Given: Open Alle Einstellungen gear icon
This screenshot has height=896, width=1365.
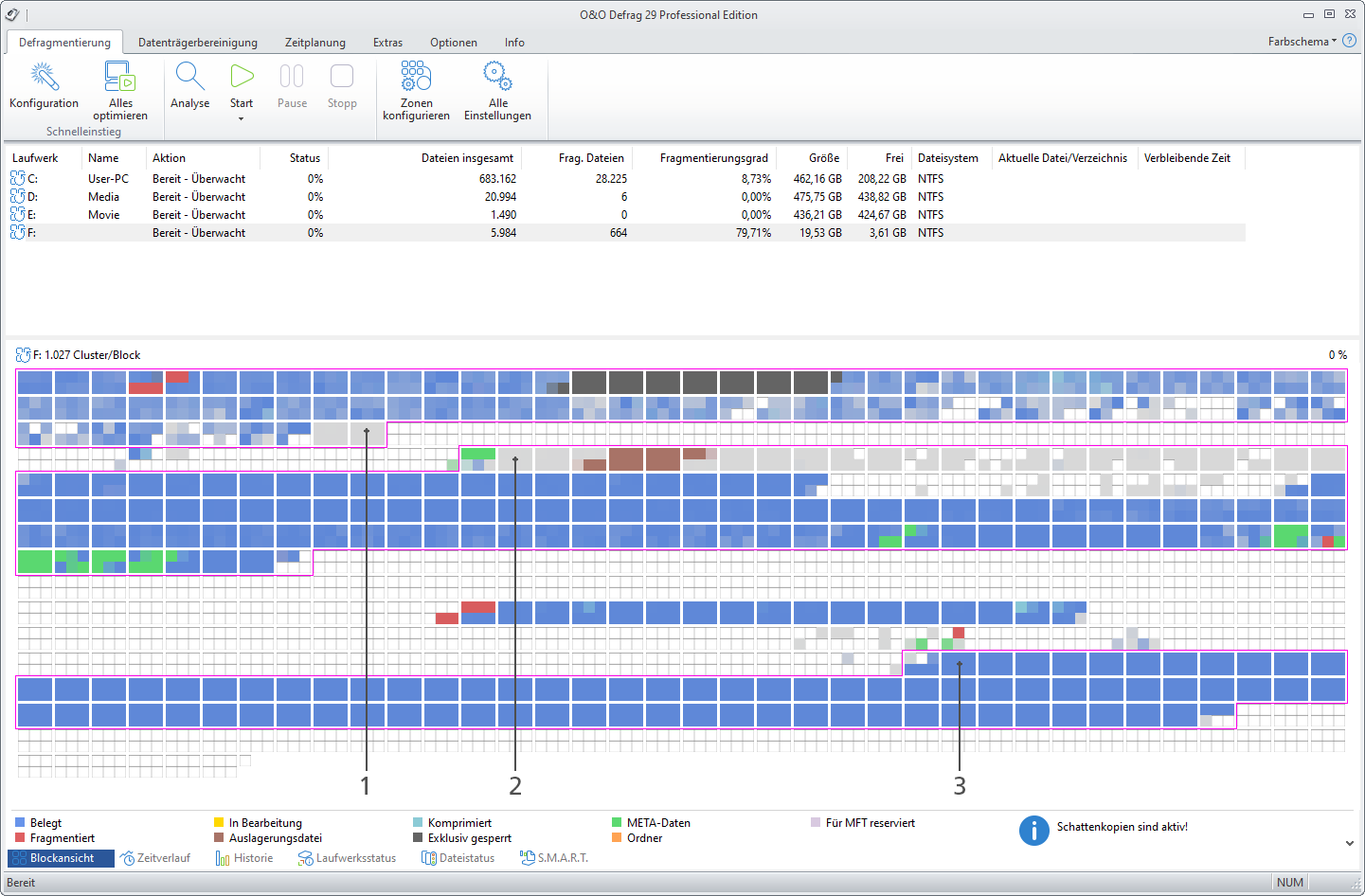Looking at the screenshot, I should (x=497, y=76).
